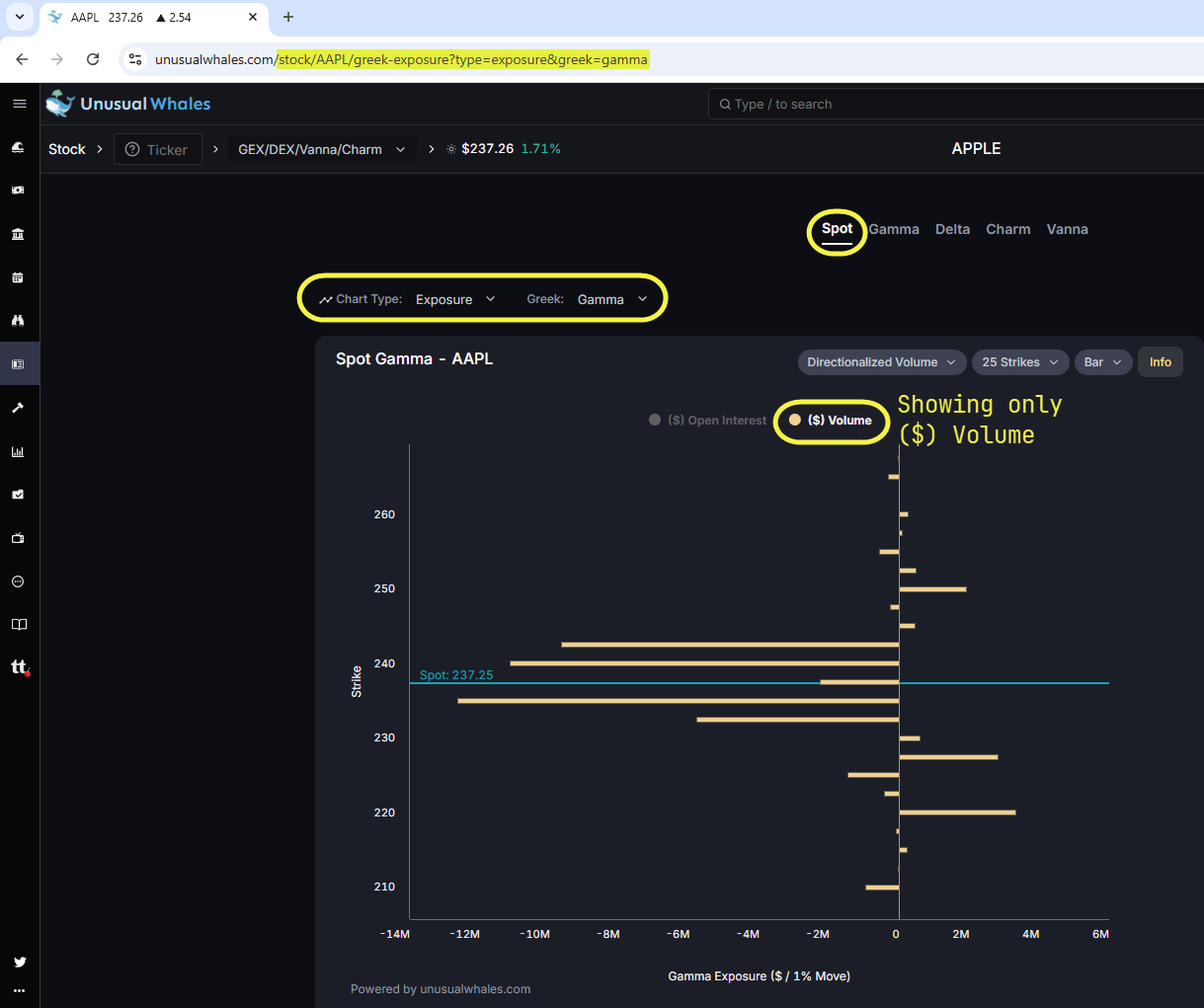Viewport: 1204px width, 1008px height.
Task: Open the GEX/DEX/Vanna/Charm page dropdown
Action: pos(322,149)
